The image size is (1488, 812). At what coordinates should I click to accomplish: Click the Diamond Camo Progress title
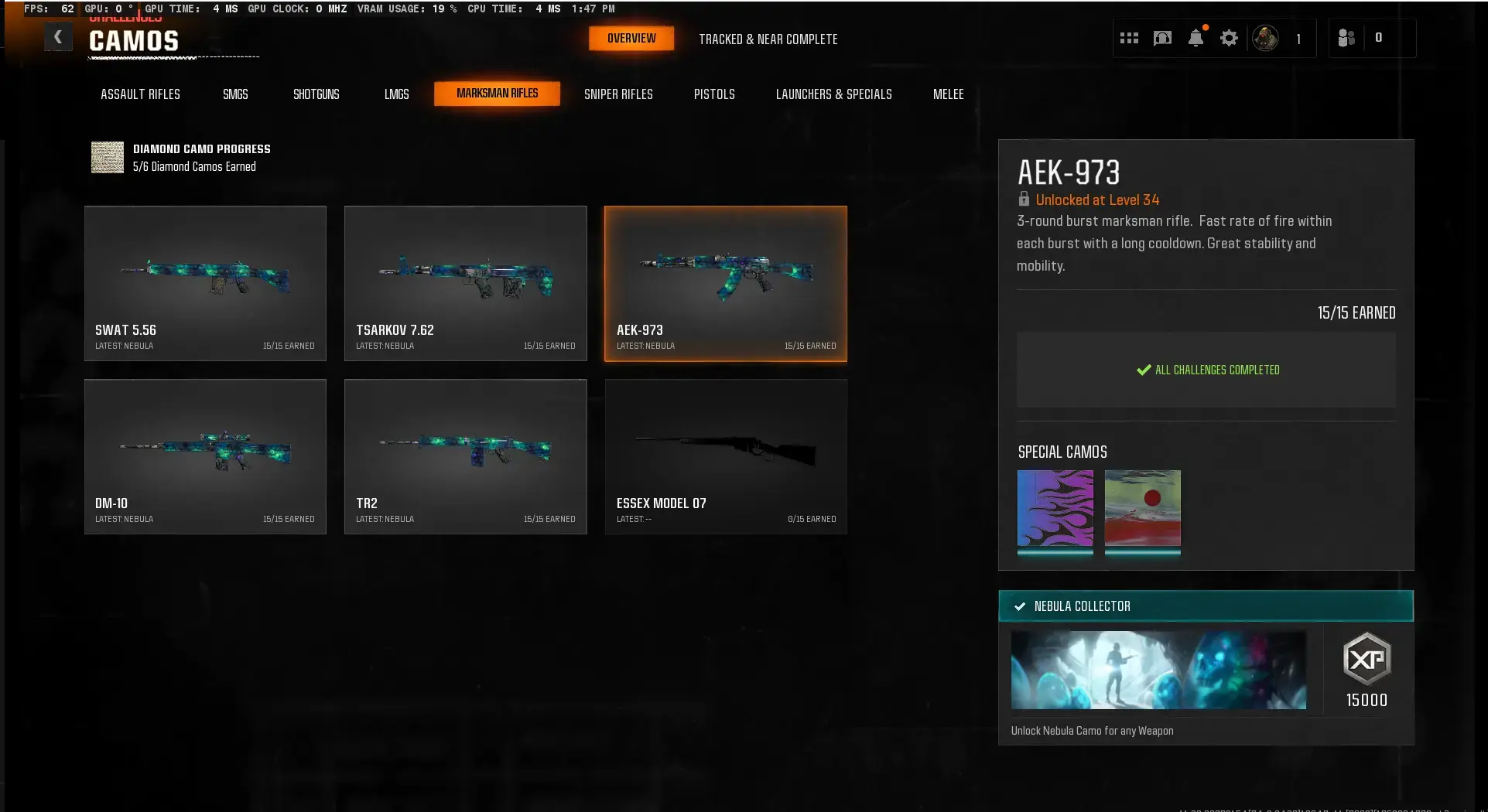(202, 149)
